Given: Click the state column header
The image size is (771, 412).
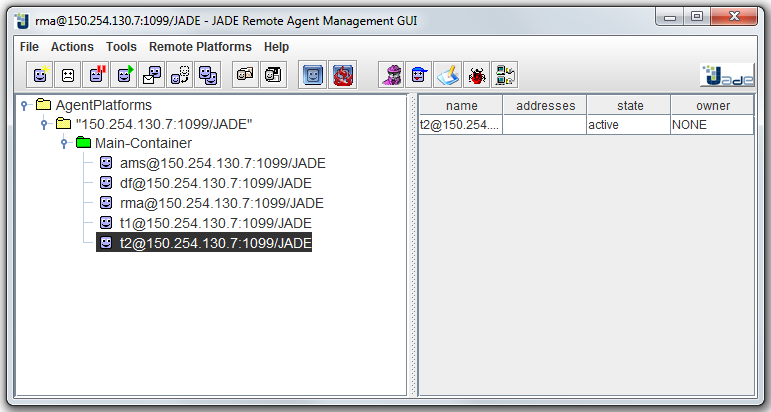Looking at the screenshot, I should 629,105.
